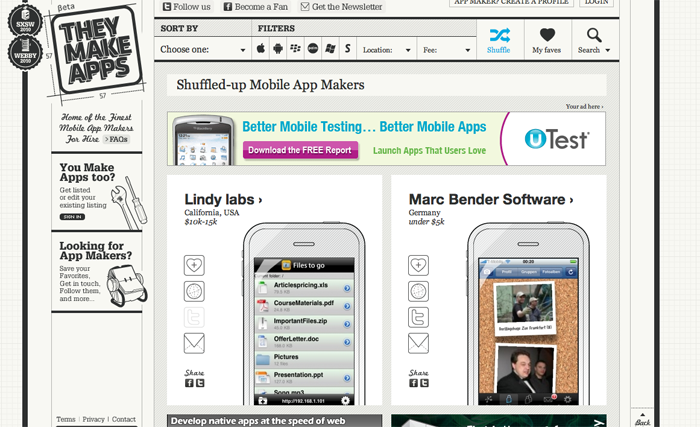Add Marc Bender Software to favorites
Image resolution: width=700 pixels, height=427 pixels.
(x=418, y=265)
